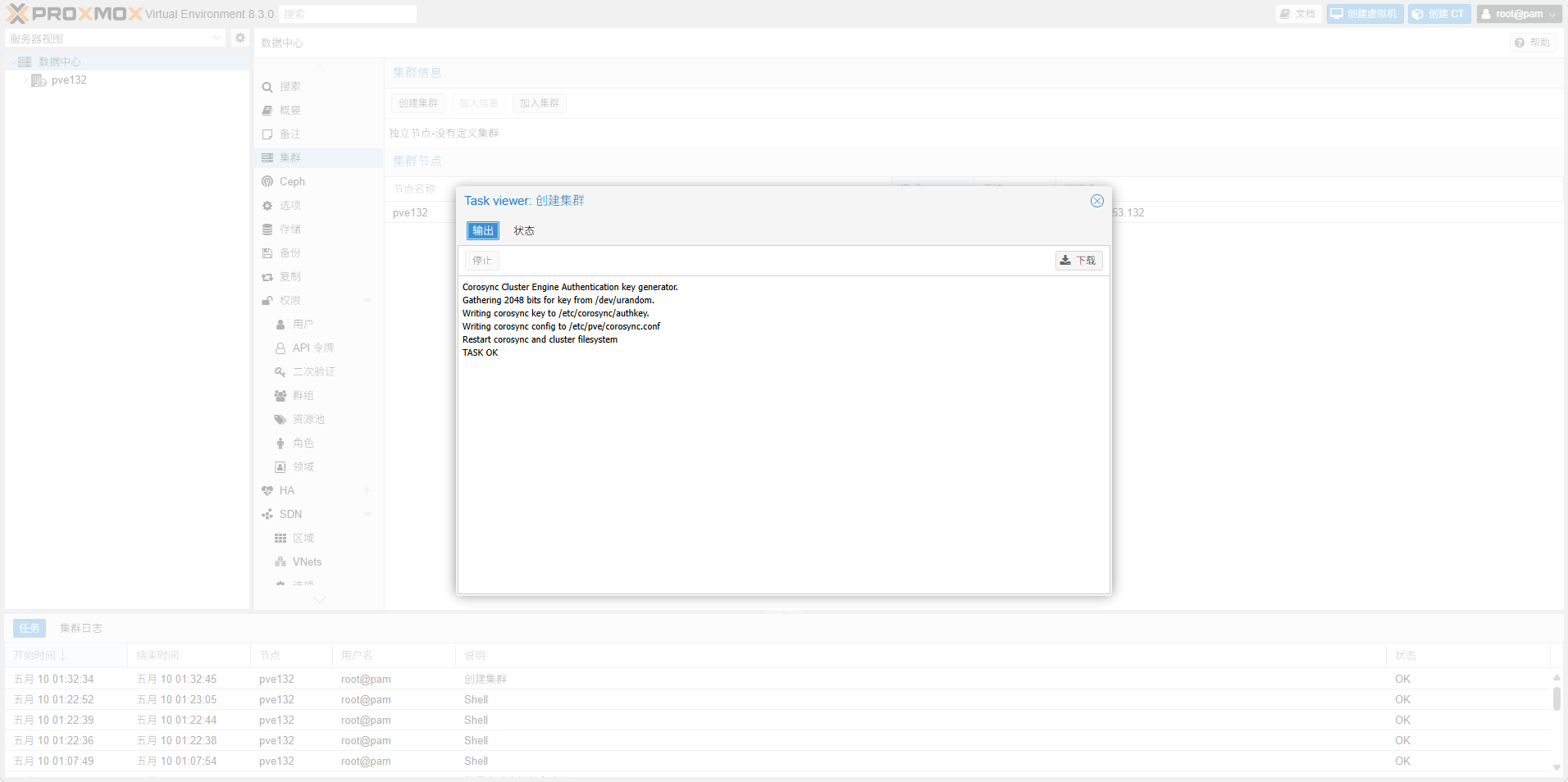Image resolution: width=1568 pixels, height=782 pixels.
Task: Open the 搜索 item in datacenter menu
Action: click(318, 86)
